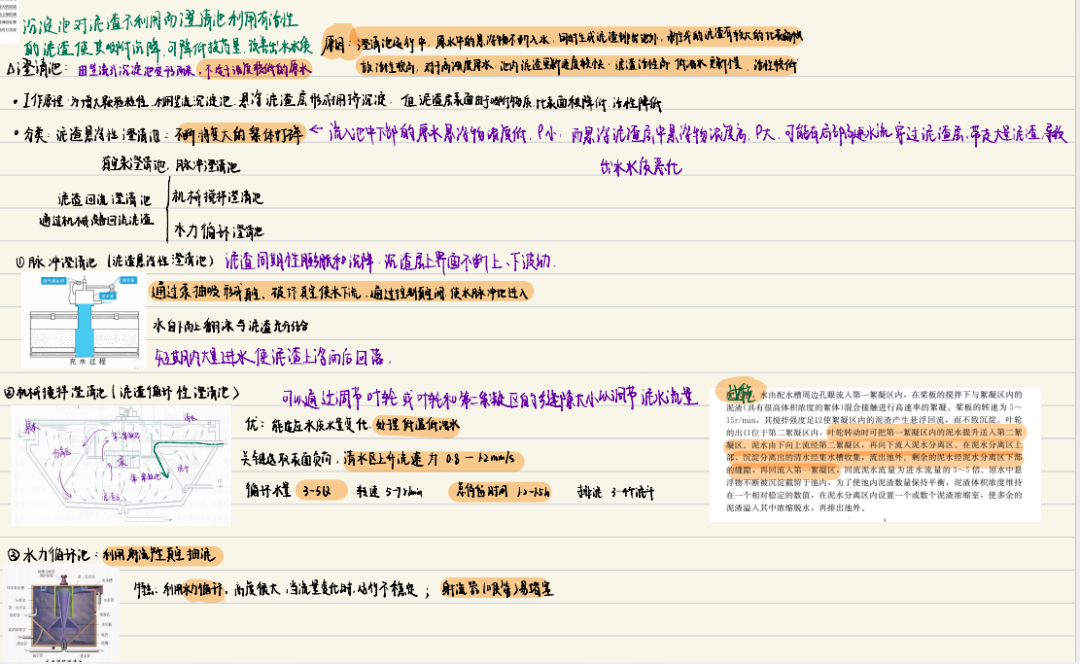Click the "优:" advantages line label
The image size is (1080, 664).
tap(256, 425)
